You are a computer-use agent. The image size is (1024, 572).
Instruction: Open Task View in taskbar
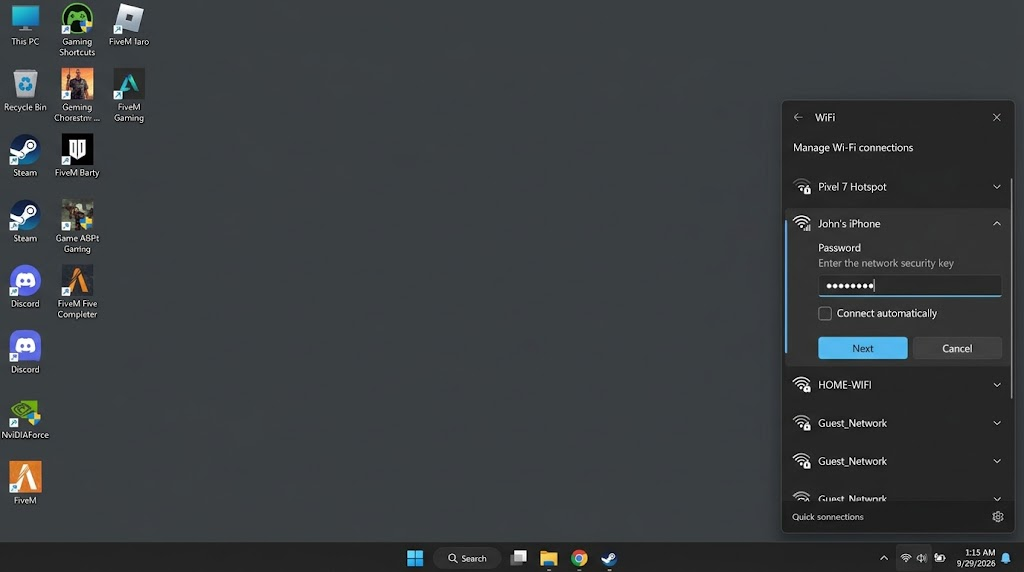tap(519, 558)
